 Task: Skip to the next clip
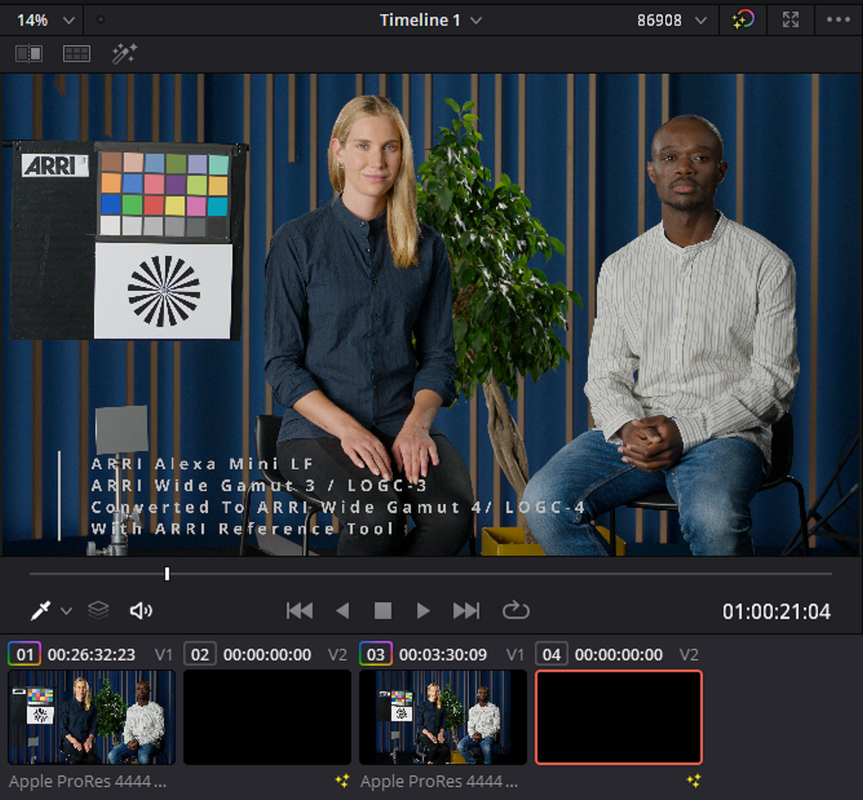point(466,611)
